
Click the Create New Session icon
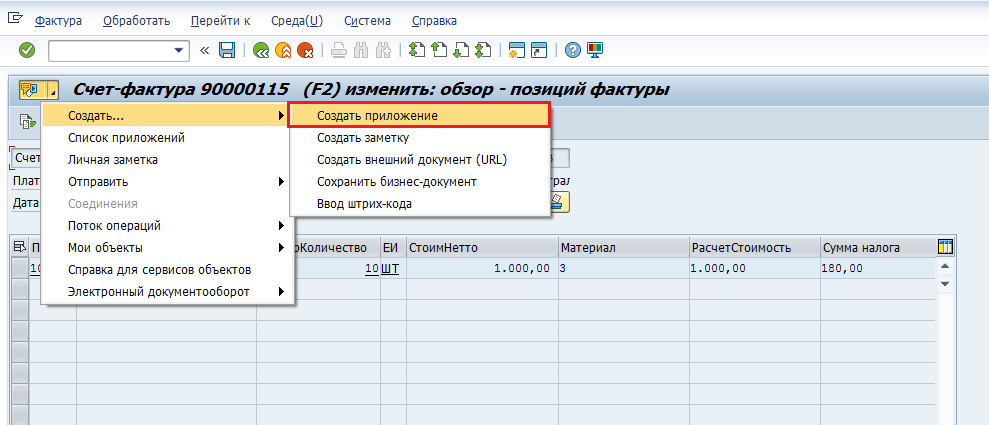[517, 50]
